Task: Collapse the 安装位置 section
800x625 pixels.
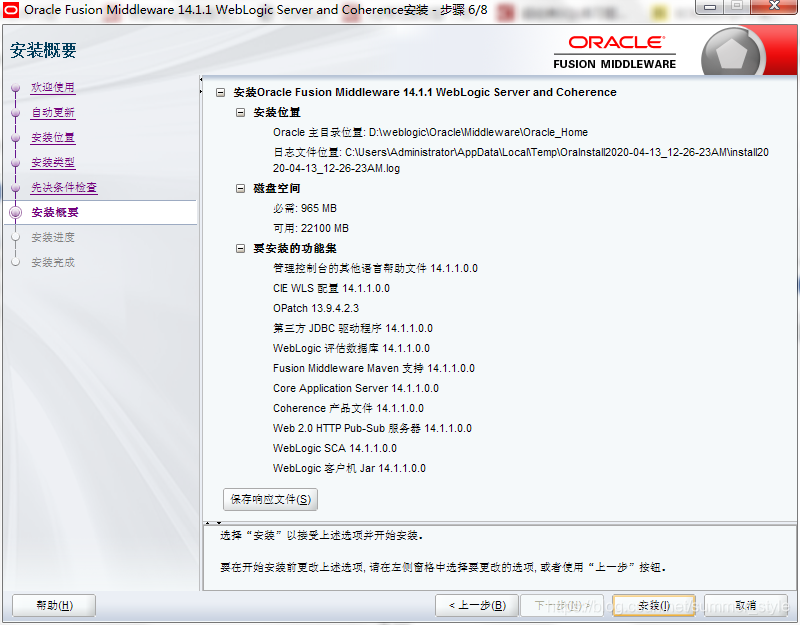Action: click(x=240, y=112)
